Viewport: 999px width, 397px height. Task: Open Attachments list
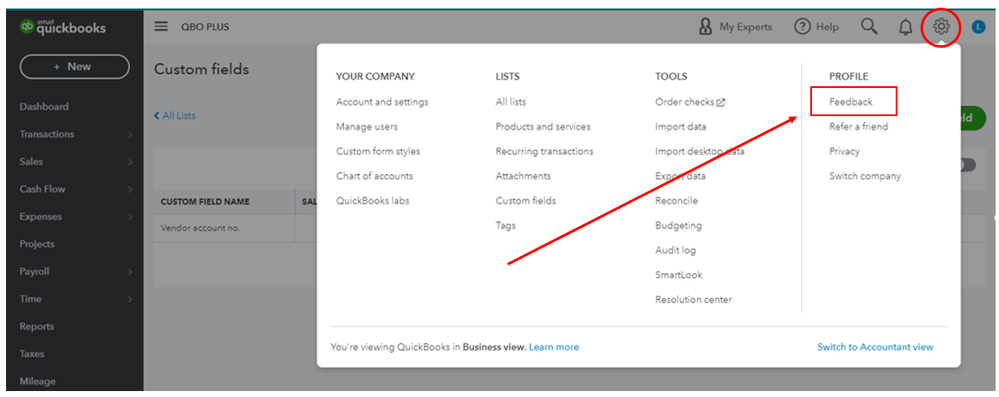523,176
